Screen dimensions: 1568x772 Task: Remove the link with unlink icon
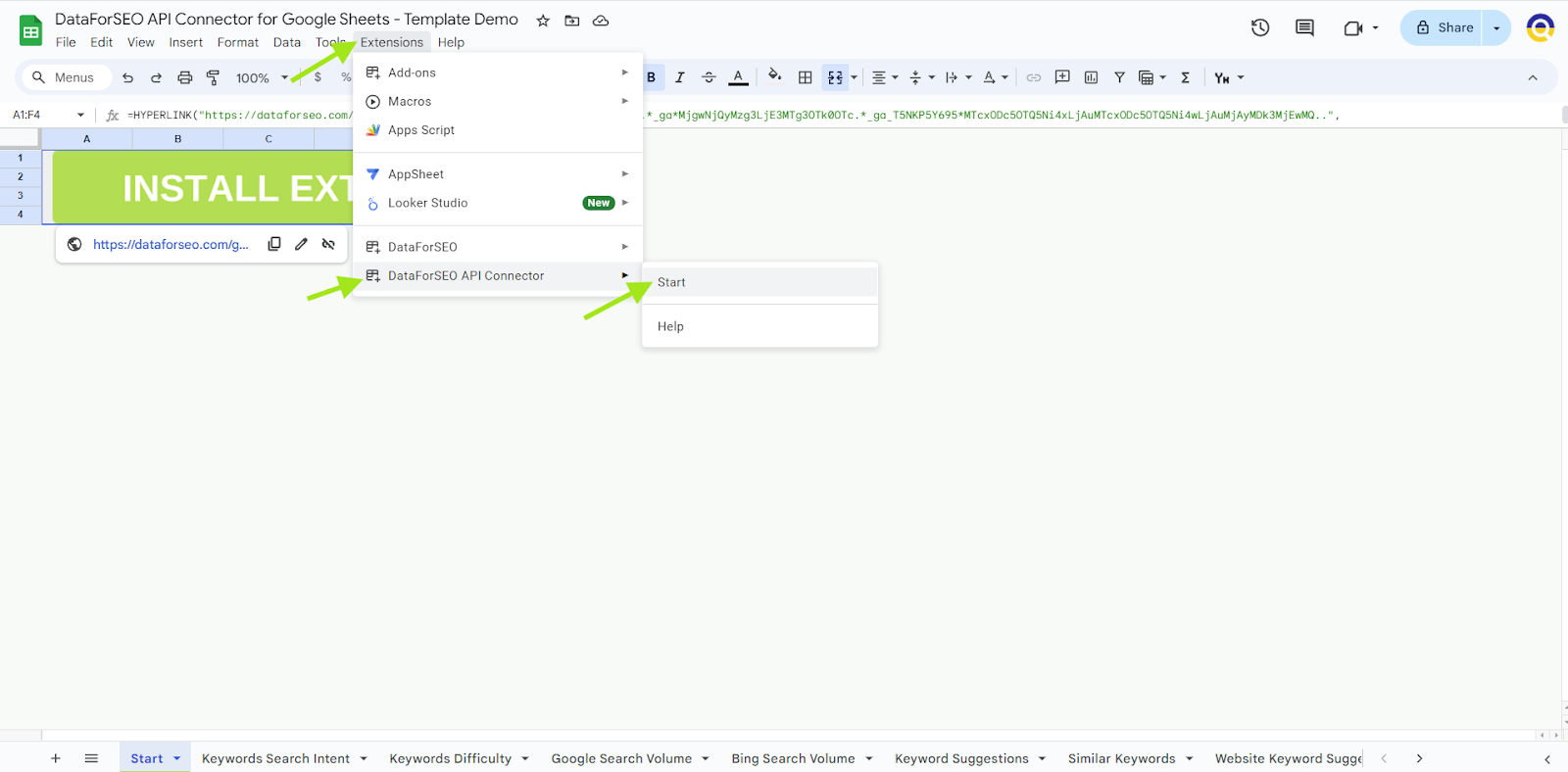[x=328, y=244]
